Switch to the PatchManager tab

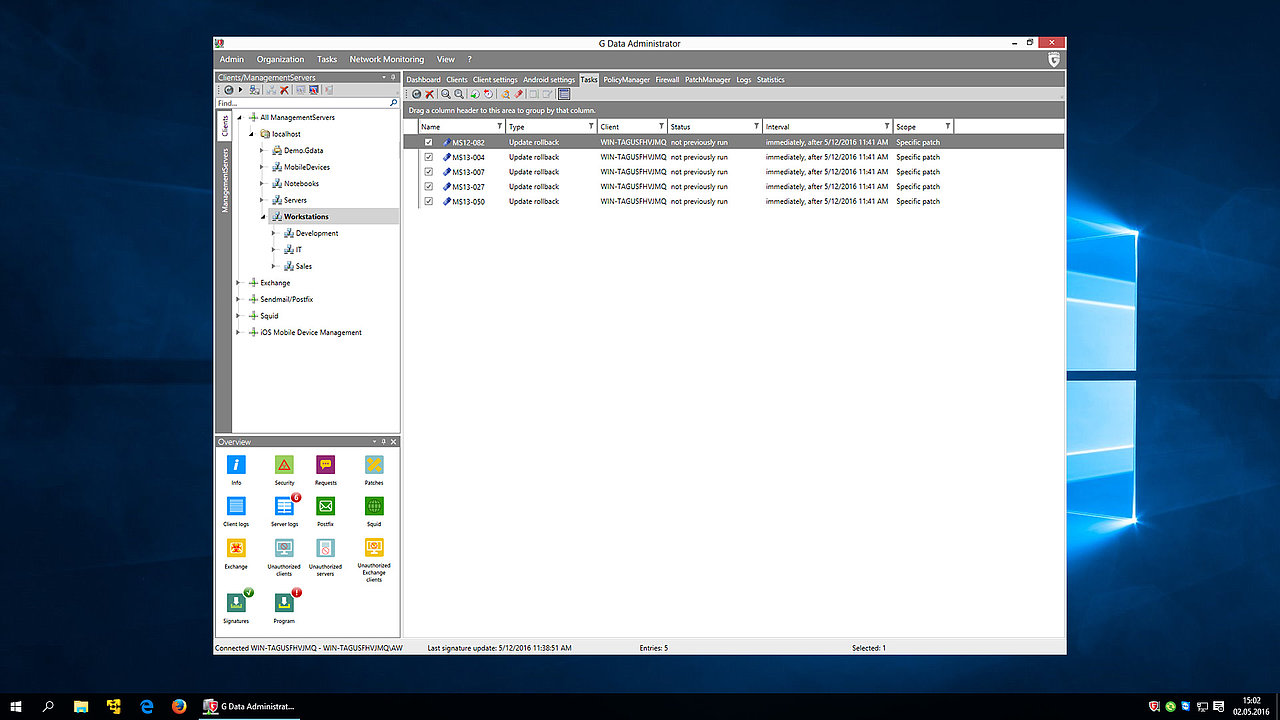tap(707, 80)
